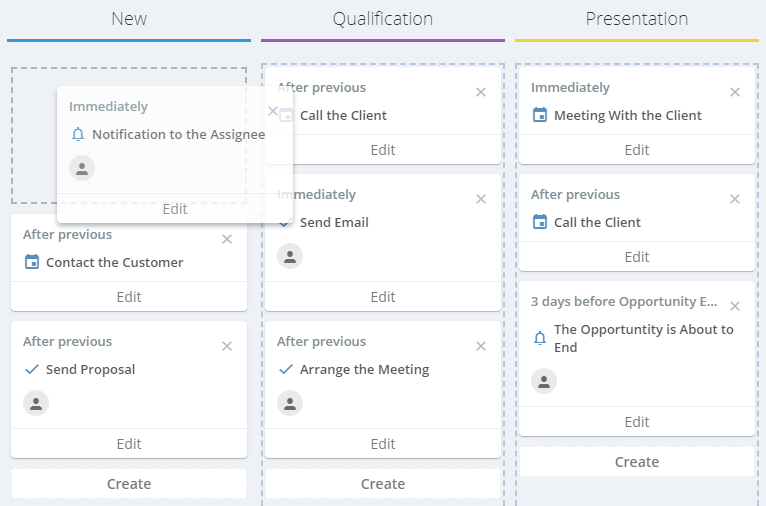The image size is (766, 506).
Task: Click the checkmark icon beside Send Proposal
Action: (x=32, y=369)
